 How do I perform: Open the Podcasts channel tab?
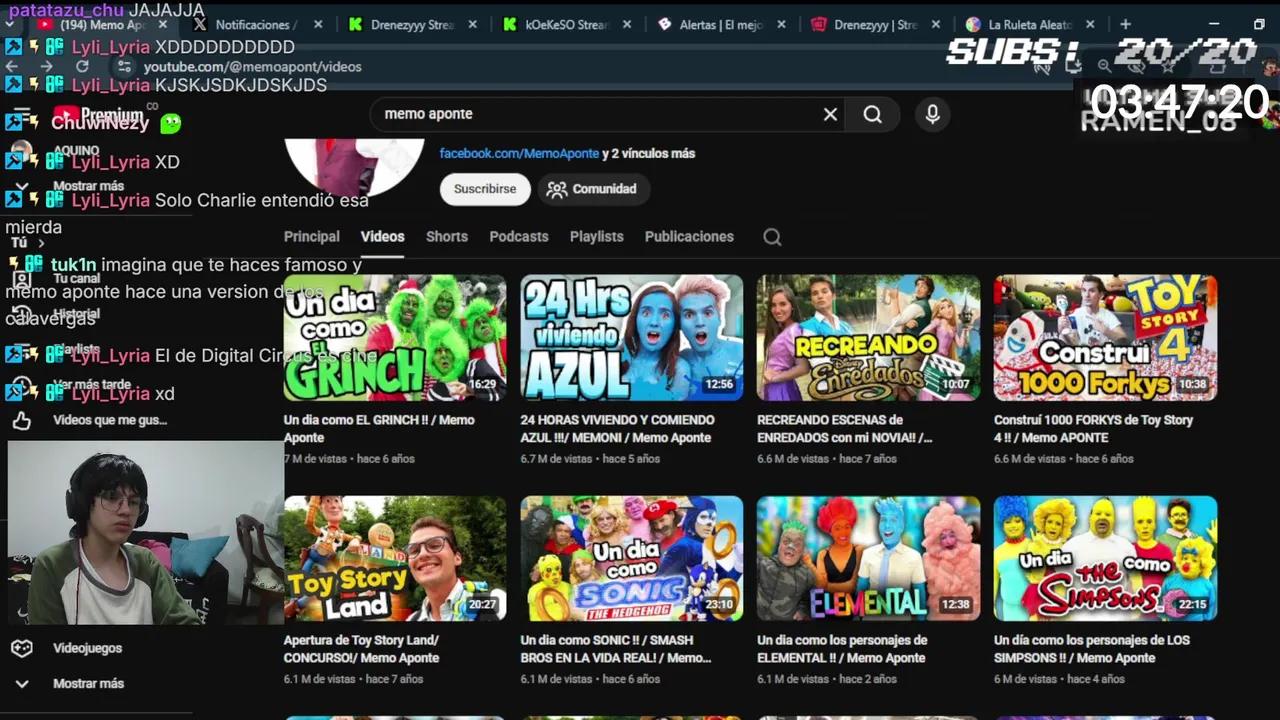519,237
